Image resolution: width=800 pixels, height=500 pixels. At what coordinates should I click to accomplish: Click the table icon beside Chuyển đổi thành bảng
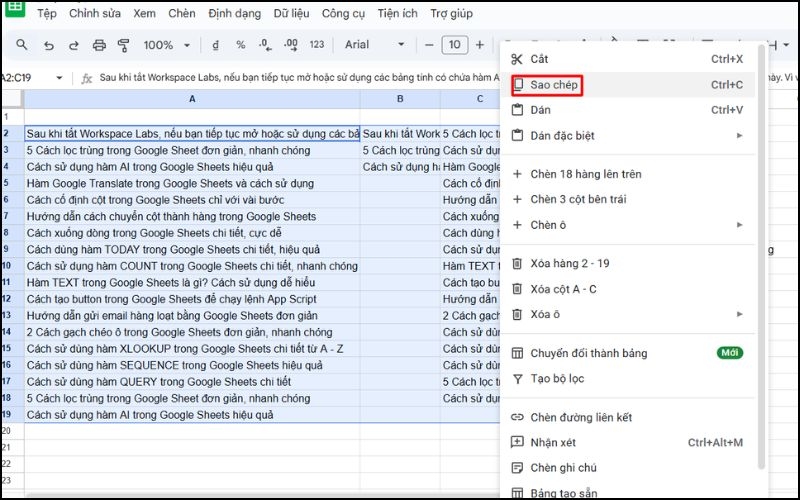[x=517, y=353]
